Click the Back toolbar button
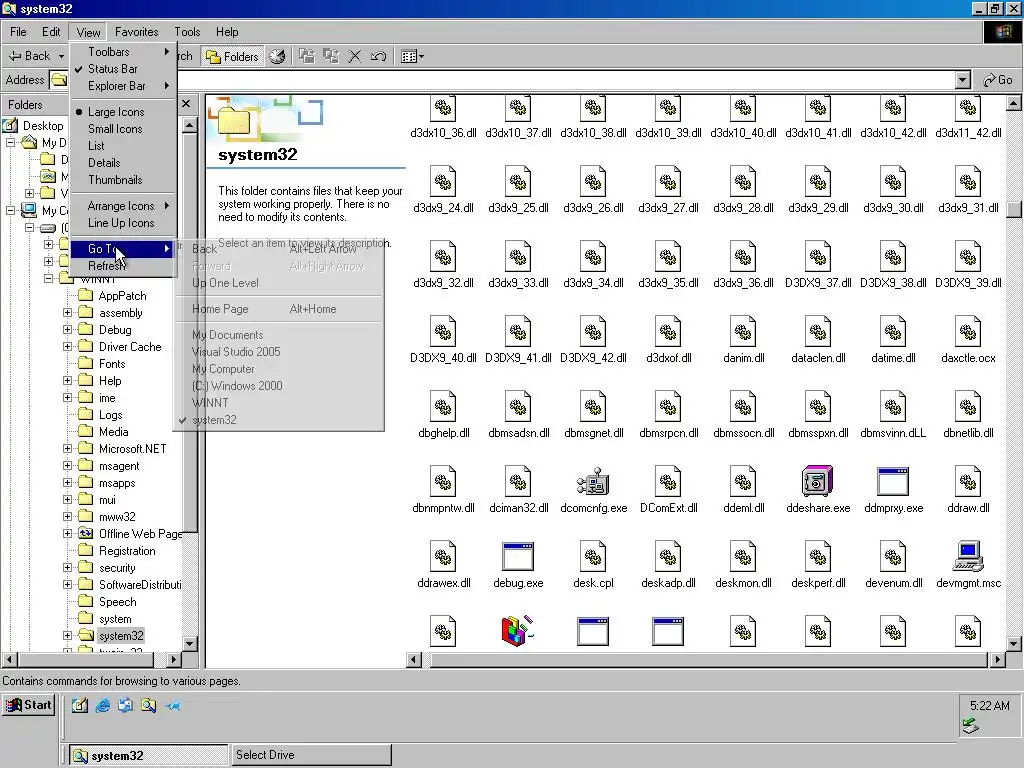The width and height of the screenshot is (1024, 768). [x=29, y=56]
